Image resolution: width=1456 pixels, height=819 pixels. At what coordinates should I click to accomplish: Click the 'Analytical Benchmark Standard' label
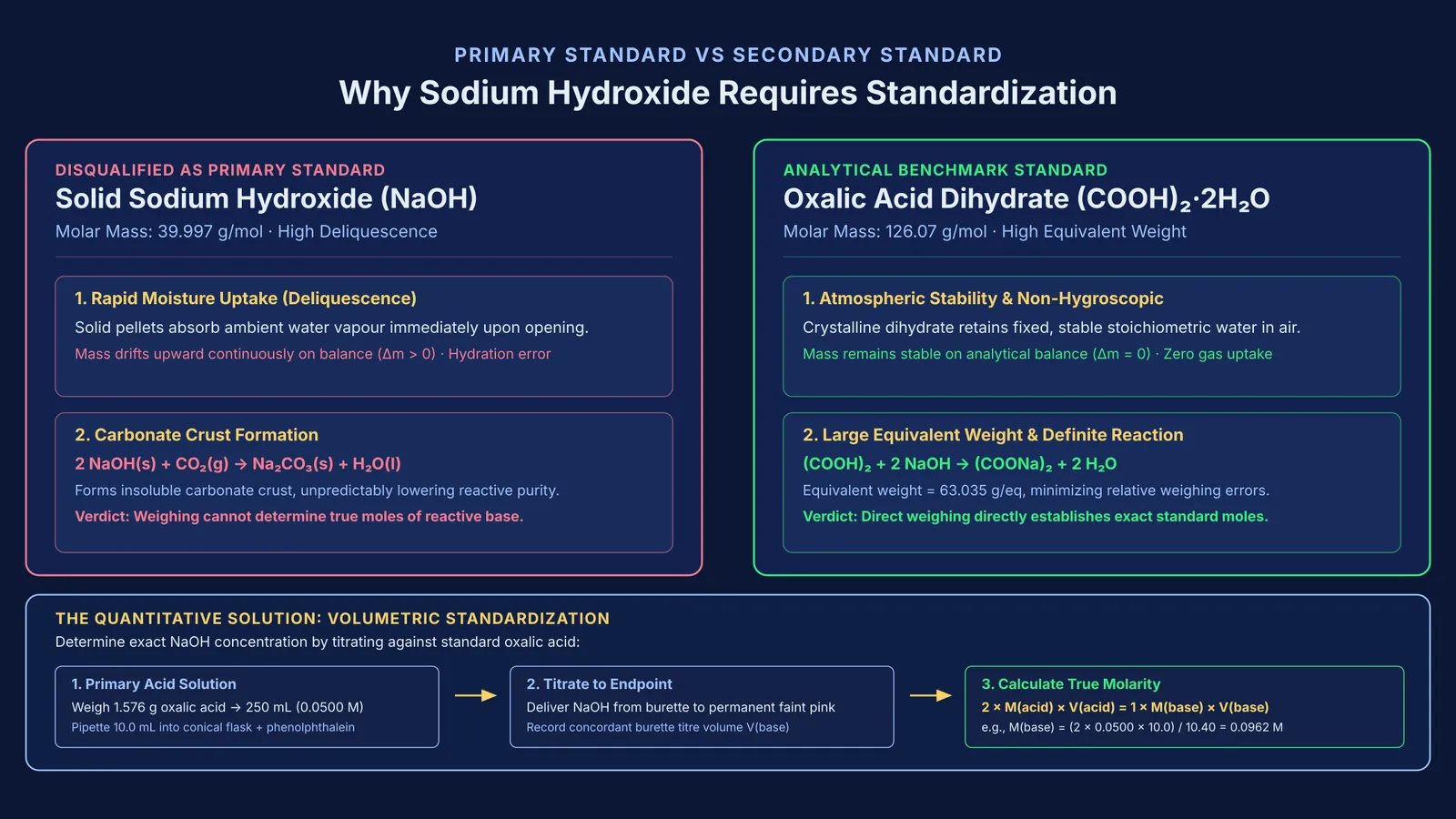945,170
